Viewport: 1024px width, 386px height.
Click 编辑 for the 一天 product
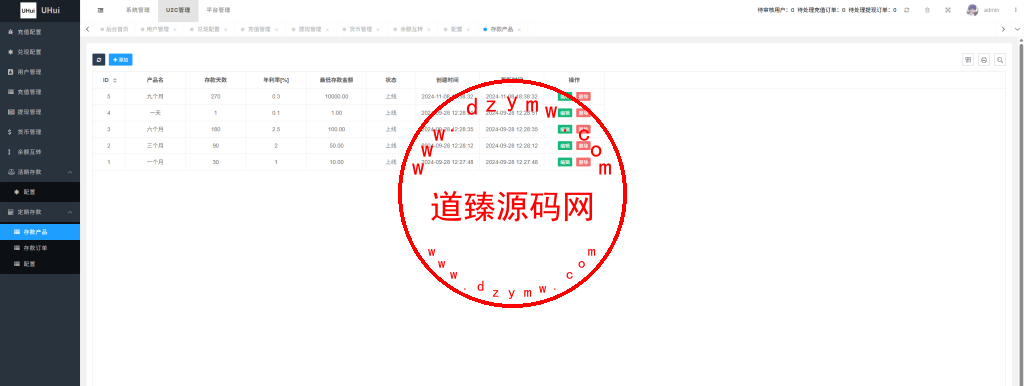tap(565, 113)
